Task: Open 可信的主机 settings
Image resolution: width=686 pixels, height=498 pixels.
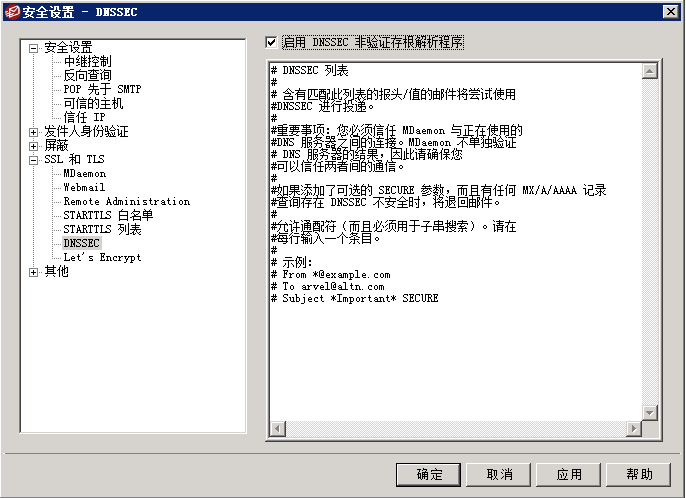Action: [93, 103]
